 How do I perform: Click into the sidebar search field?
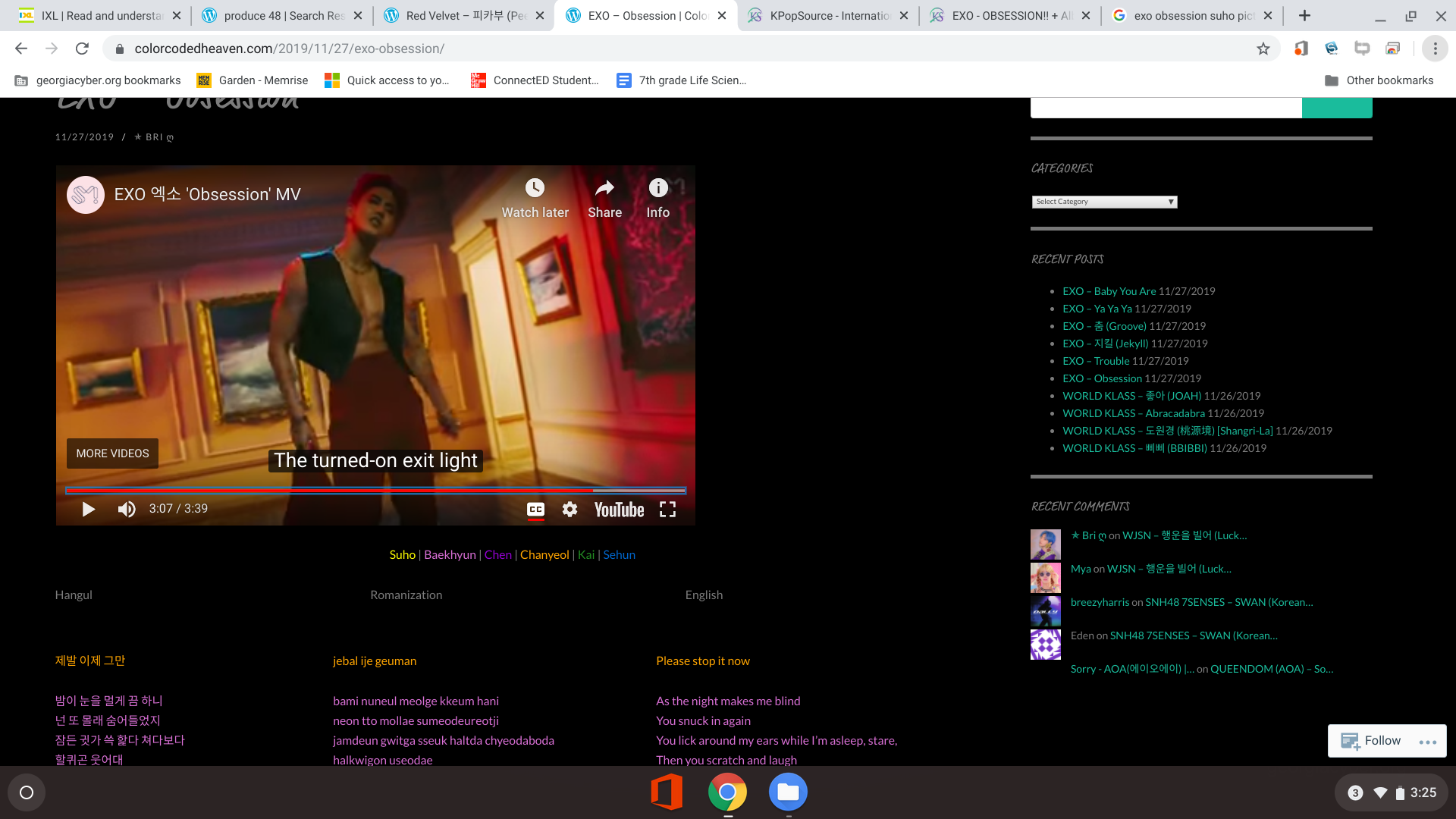coord(1166,108)
